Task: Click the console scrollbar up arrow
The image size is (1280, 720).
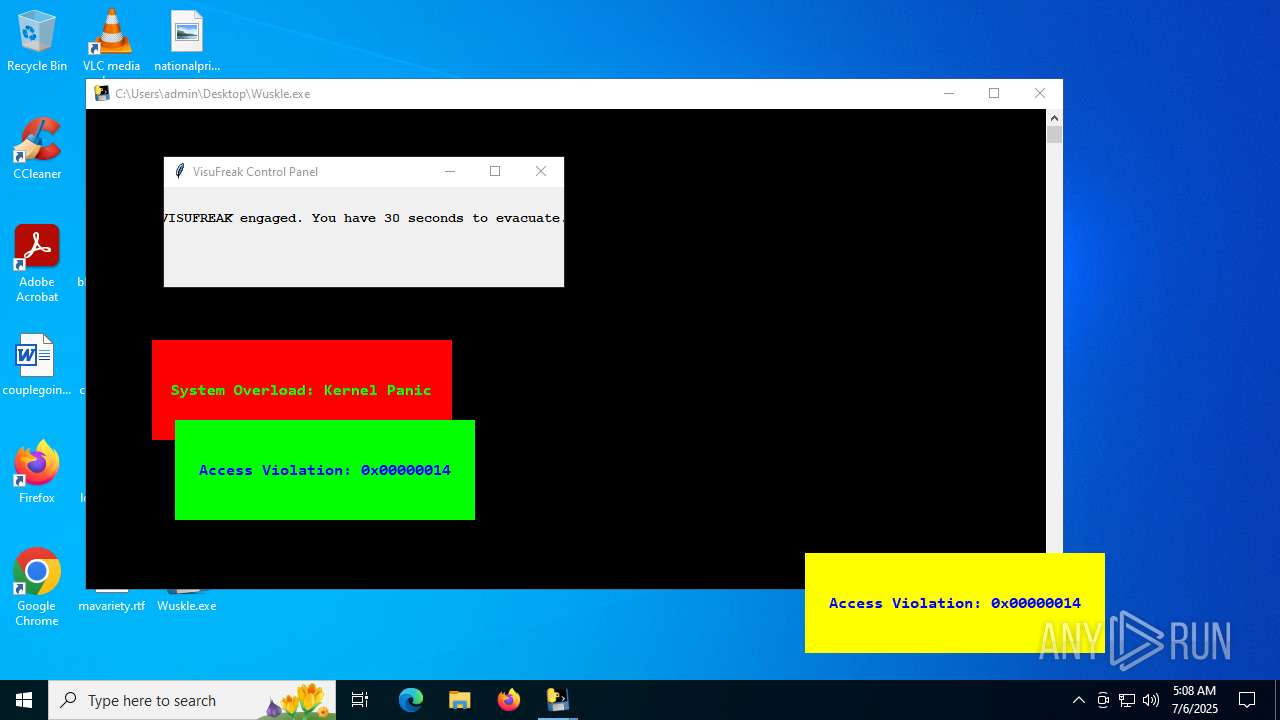Action: [x=1054, y=117]
